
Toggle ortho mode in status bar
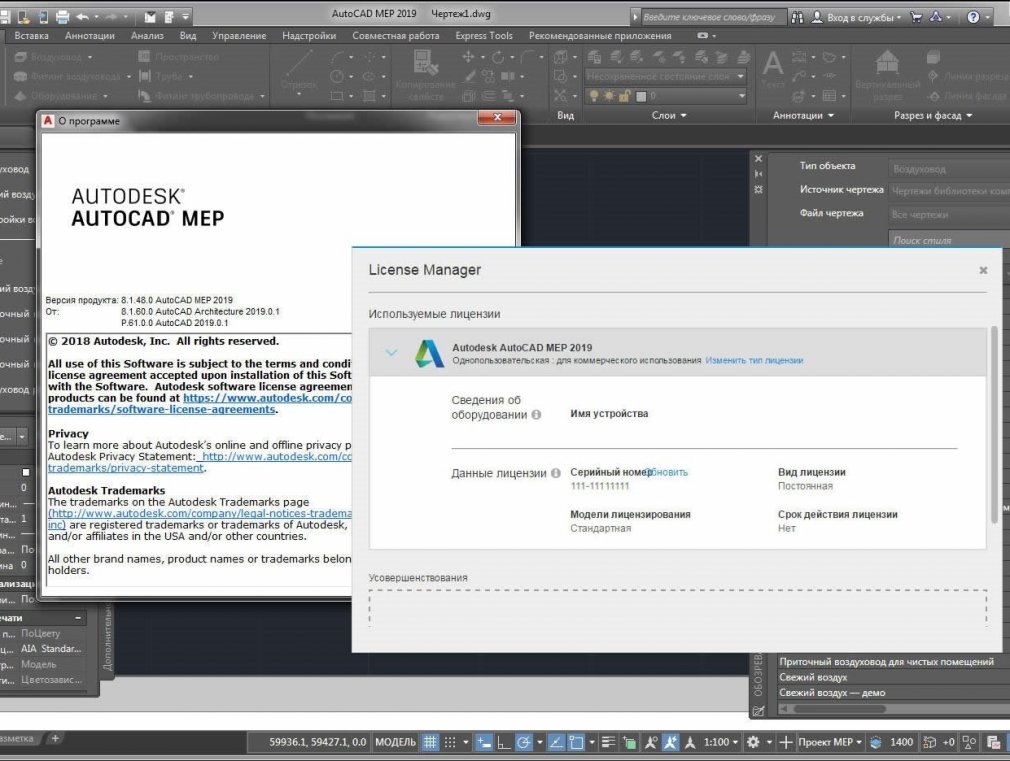click(x=504, y=742)
